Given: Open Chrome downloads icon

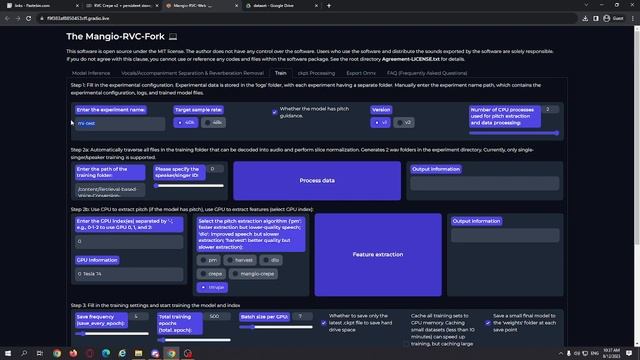Looking at the screenshot, I should click(585, 18).
